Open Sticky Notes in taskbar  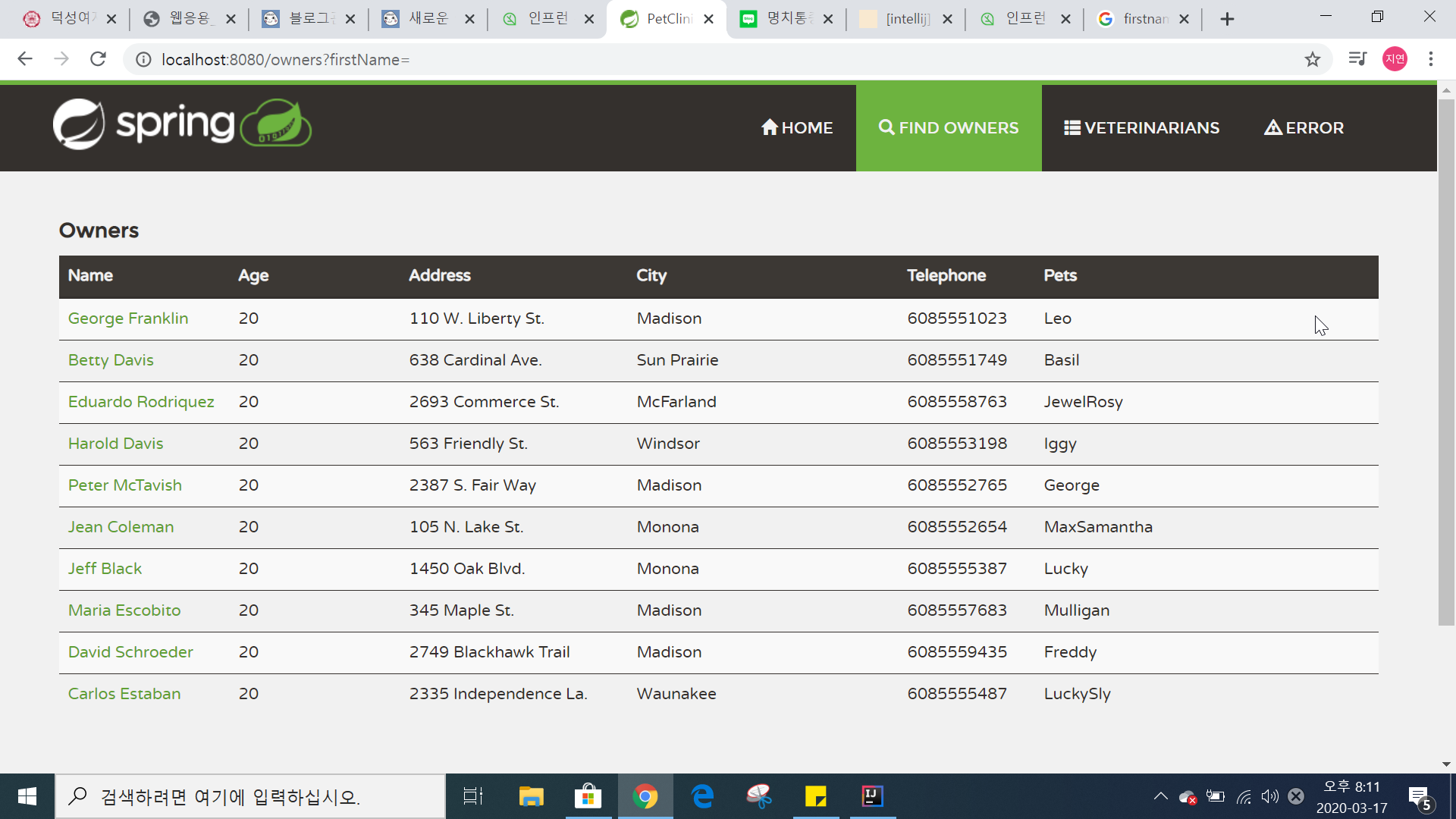pos(816,796)
